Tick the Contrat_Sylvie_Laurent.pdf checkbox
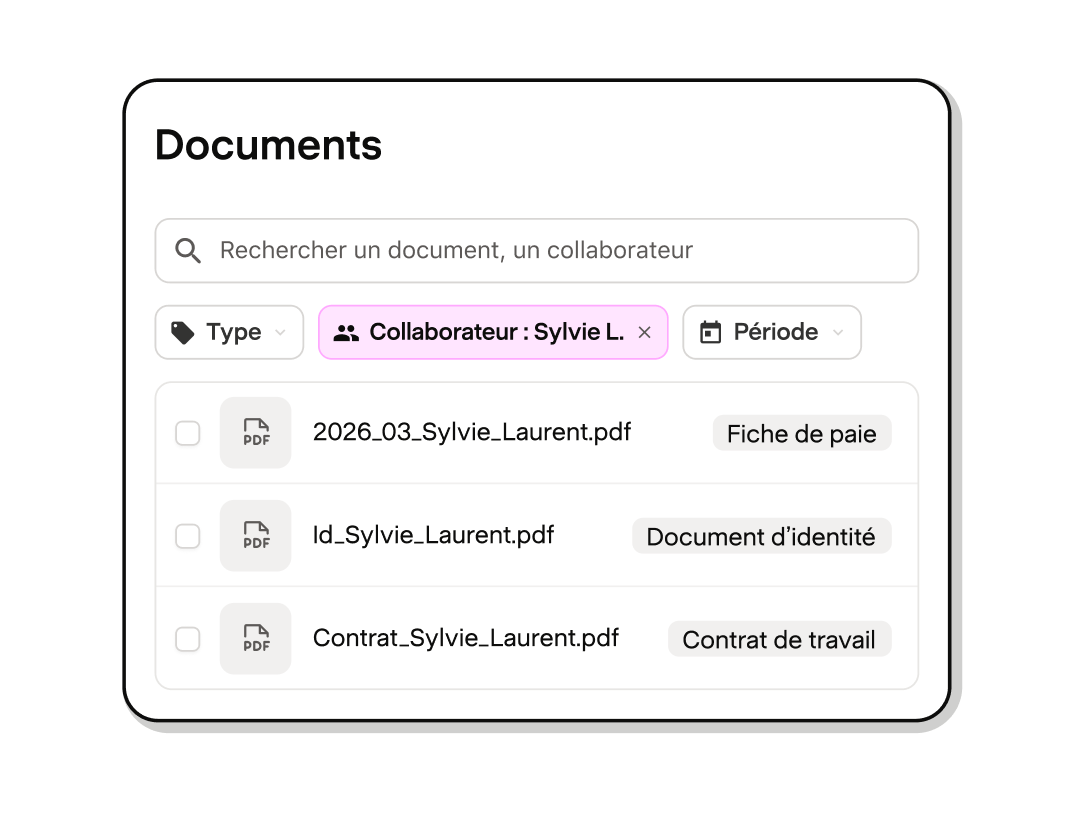 pyautogui.click(x=188, y=639)
